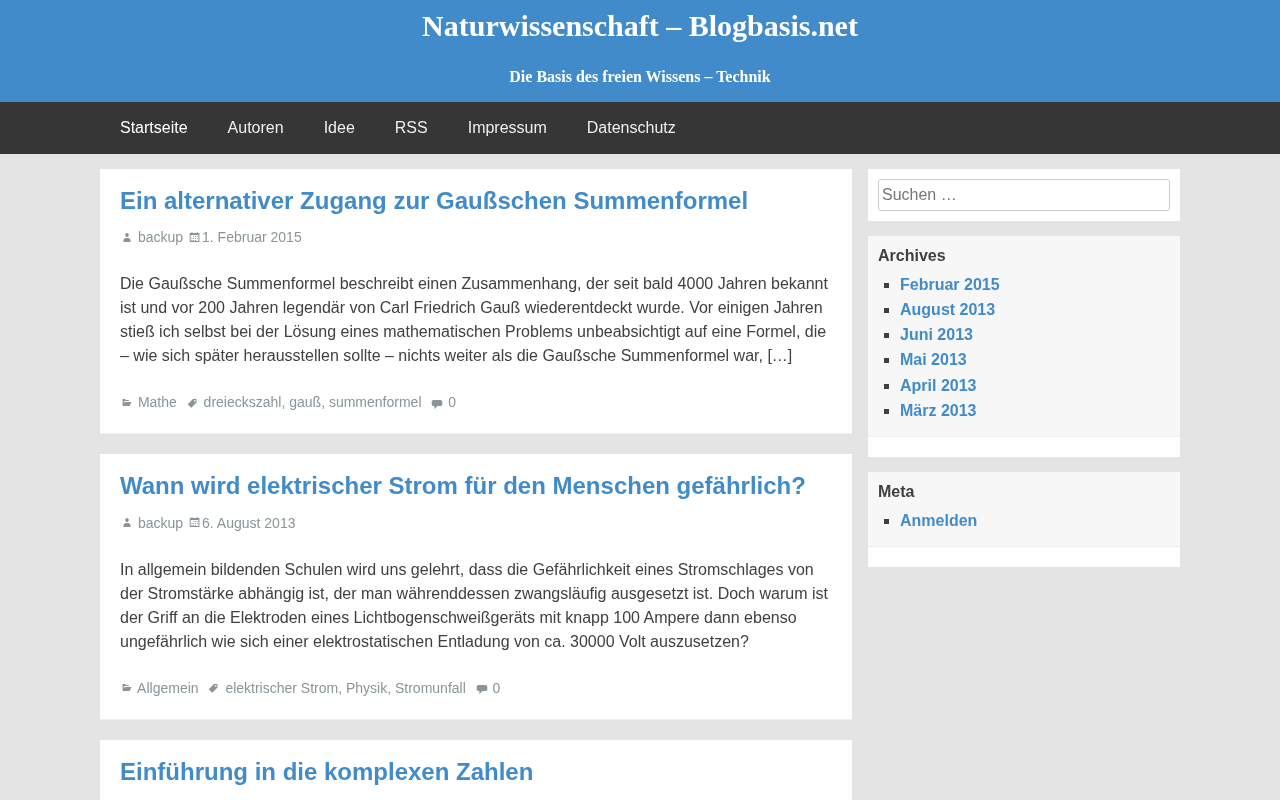Click comment bubble icon on Strom post
Image resolution: width=1280 pixels, height=800 pixels.
pos(482,689)
